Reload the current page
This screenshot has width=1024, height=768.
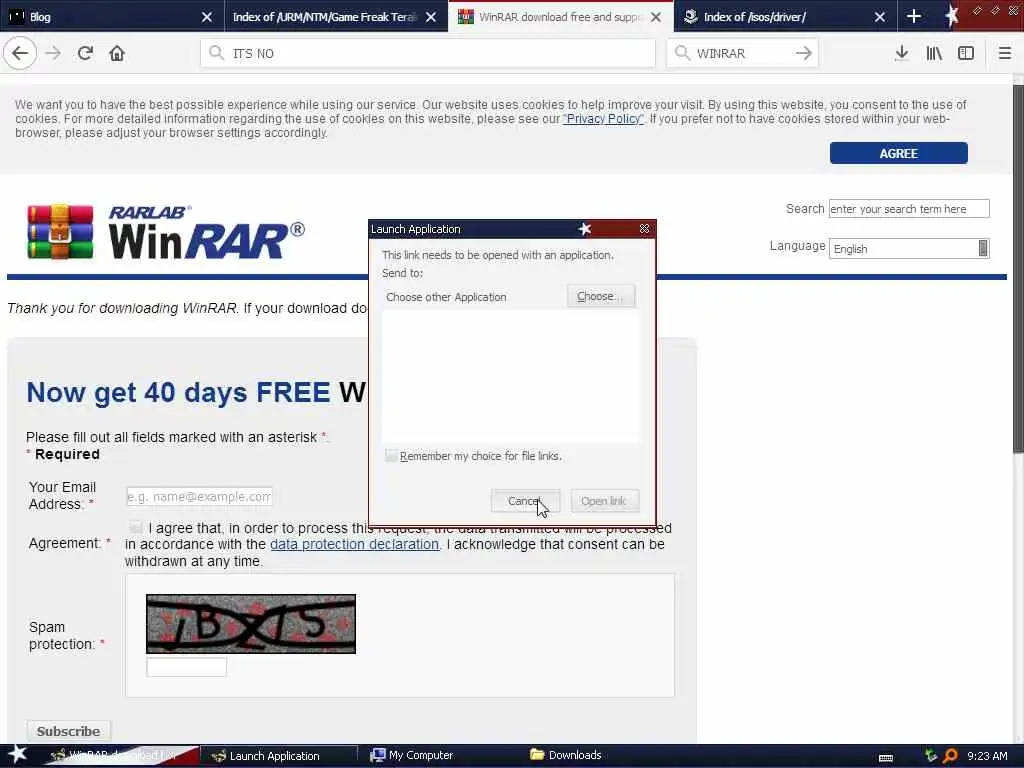tap(85, 54)
